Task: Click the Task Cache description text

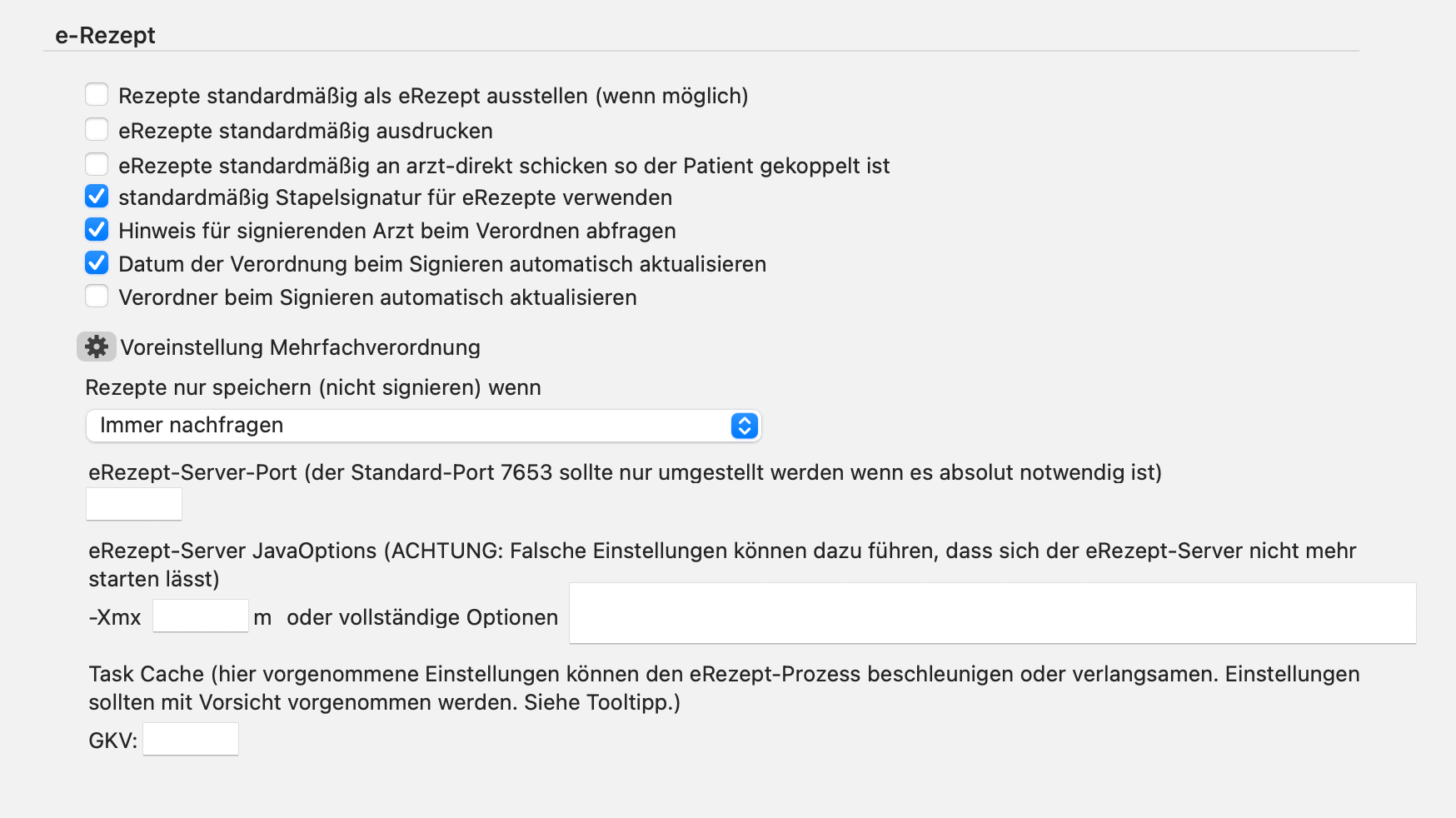Action: coord(724,688)
